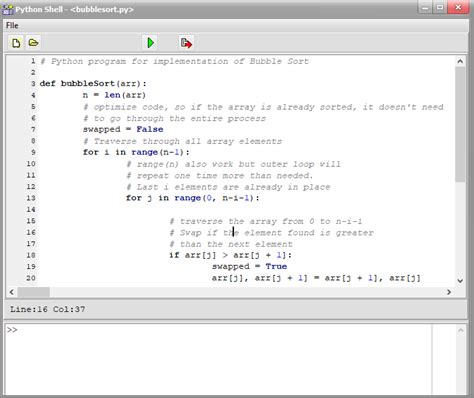474x398 pixels.
Task: Click the horizontal scroll left arrow
Action: coord(12,292)
